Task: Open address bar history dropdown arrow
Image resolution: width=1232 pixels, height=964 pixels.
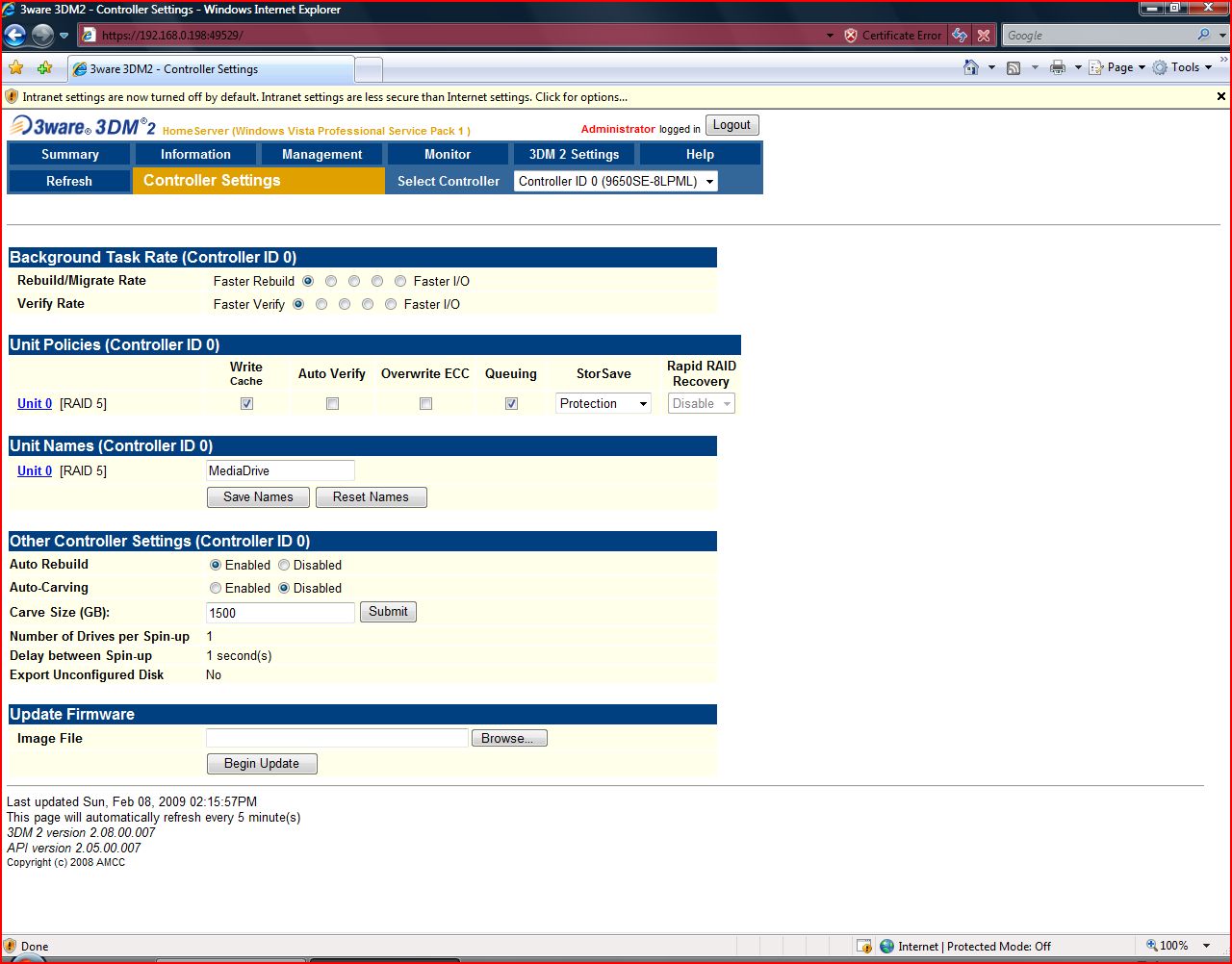Action: click(x=830, y=36)
